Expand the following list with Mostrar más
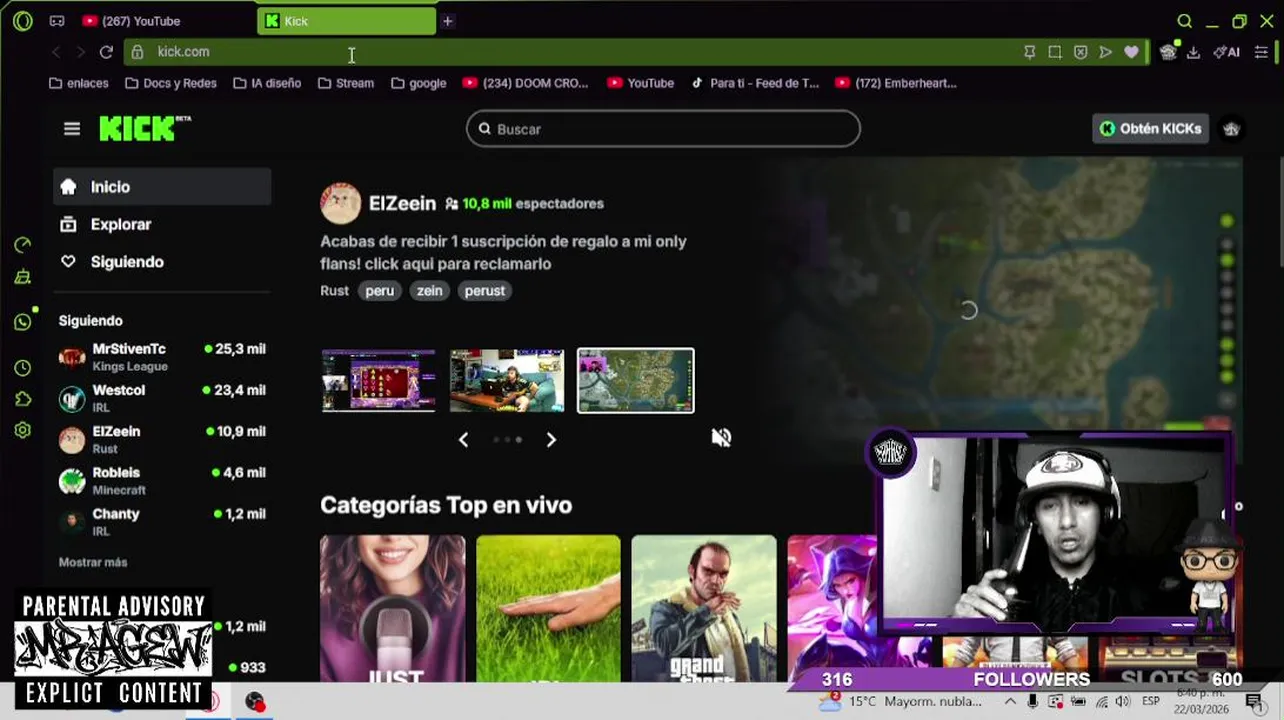 click(x=93, y=562)
